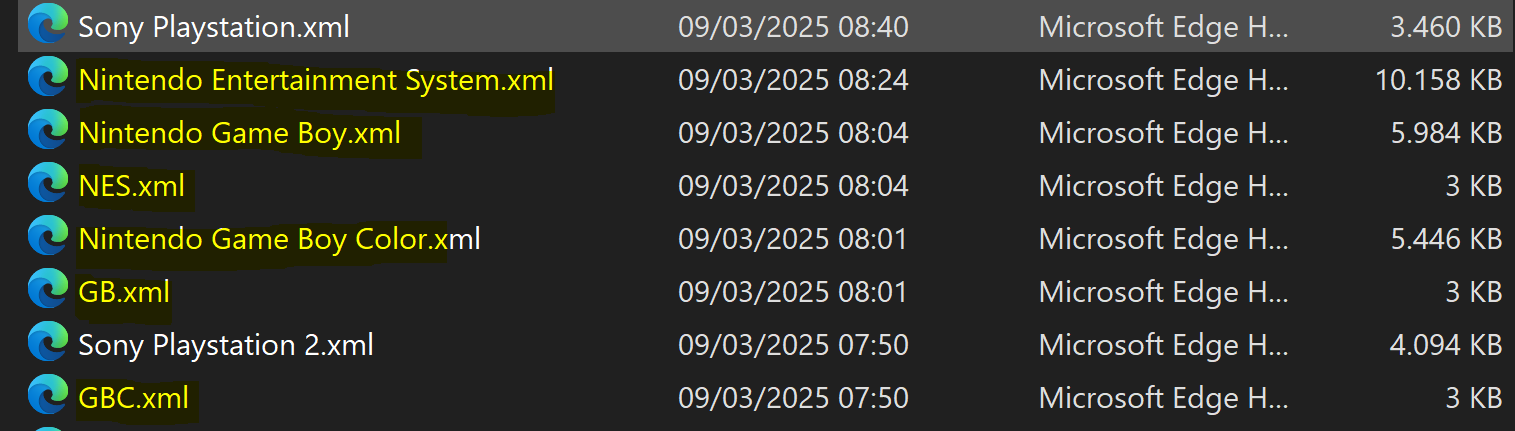Viewport: 1515px width, 431px height.
Task: Select the GBC.xml file name
Action: [x=134, y=398]
